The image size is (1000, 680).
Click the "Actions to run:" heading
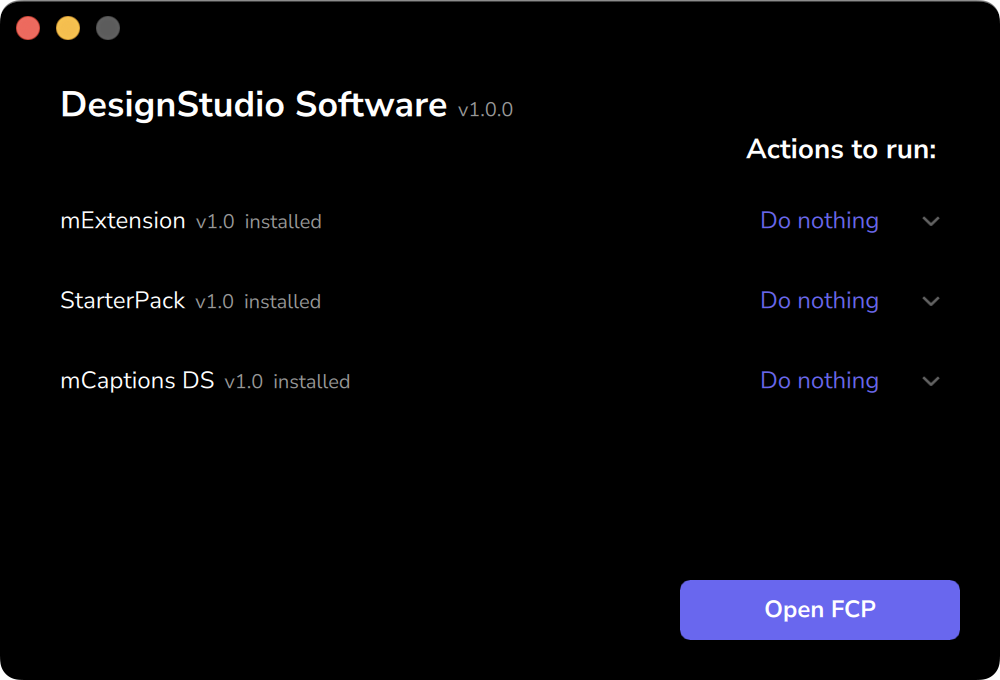pyautogui.click(x=841, y=150)
